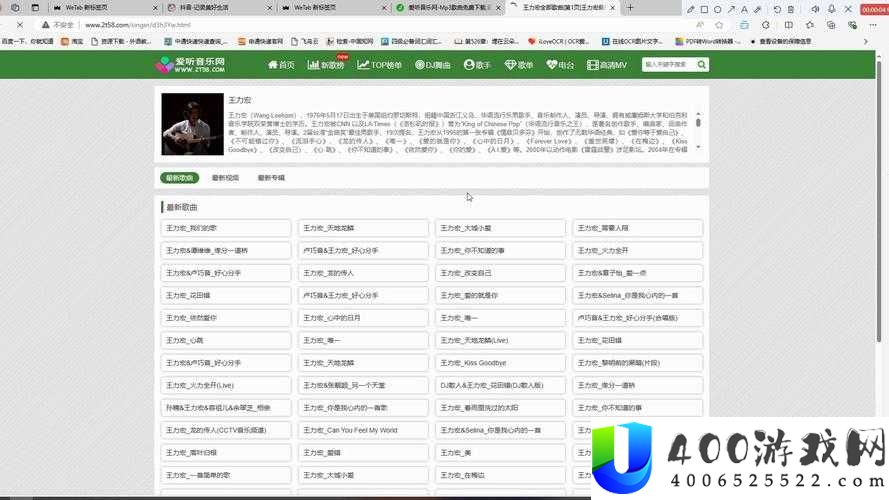
Task: Open song 王力宏_落叶归根
Action: click(226, 453)
